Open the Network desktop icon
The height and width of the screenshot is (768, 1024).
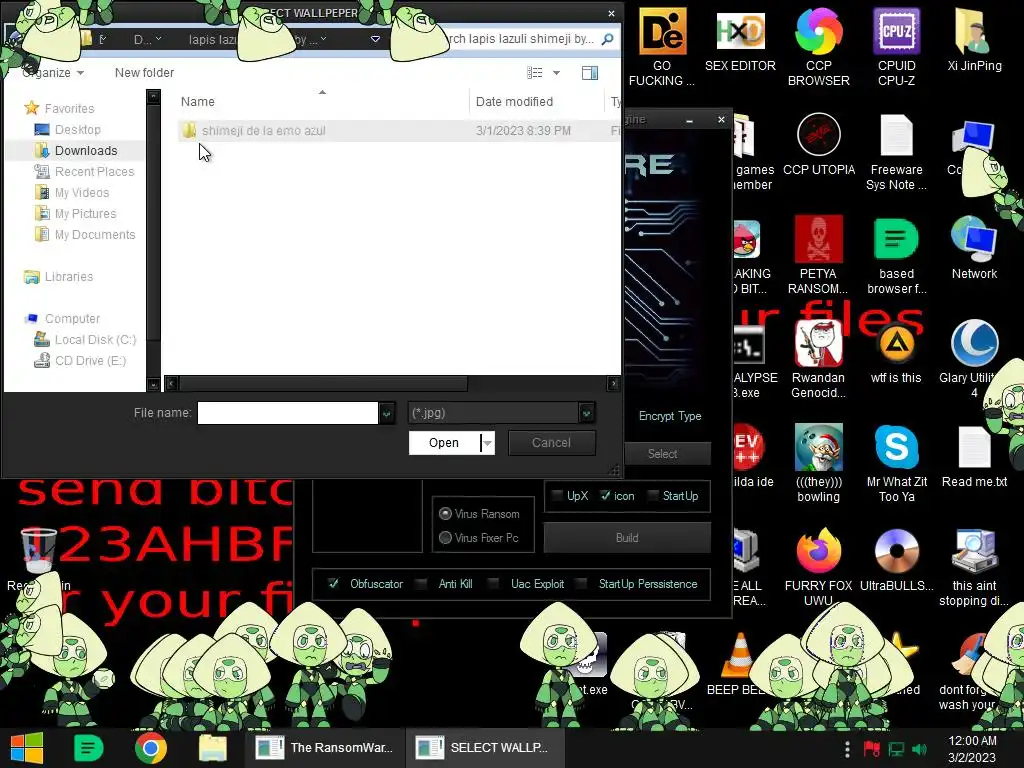974,248
